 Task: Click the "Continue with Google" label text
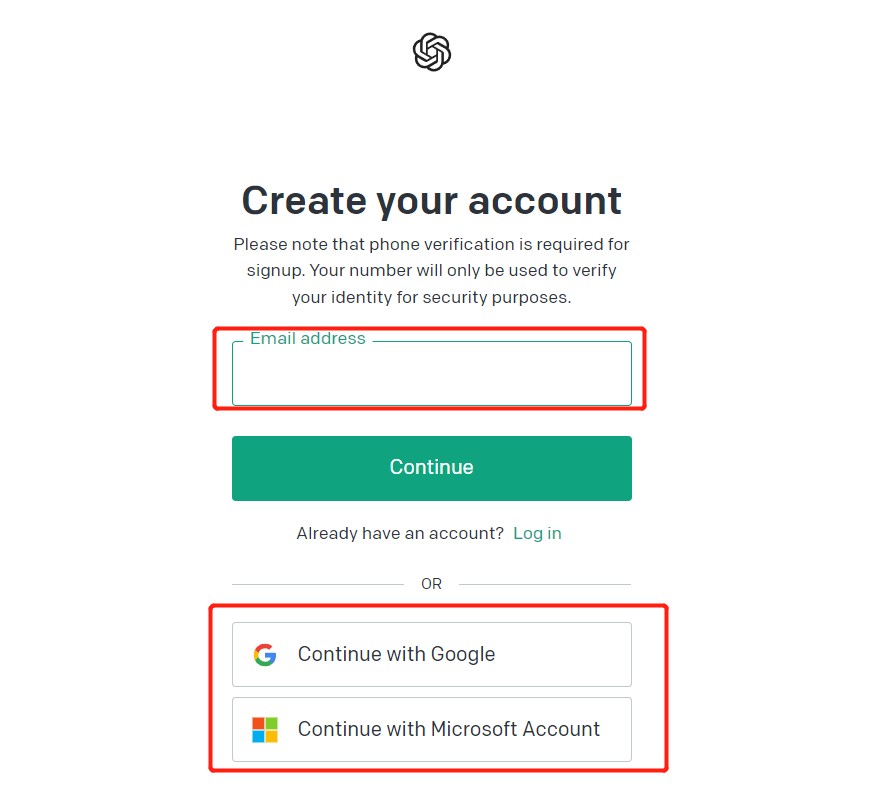[x=396, y=655]
